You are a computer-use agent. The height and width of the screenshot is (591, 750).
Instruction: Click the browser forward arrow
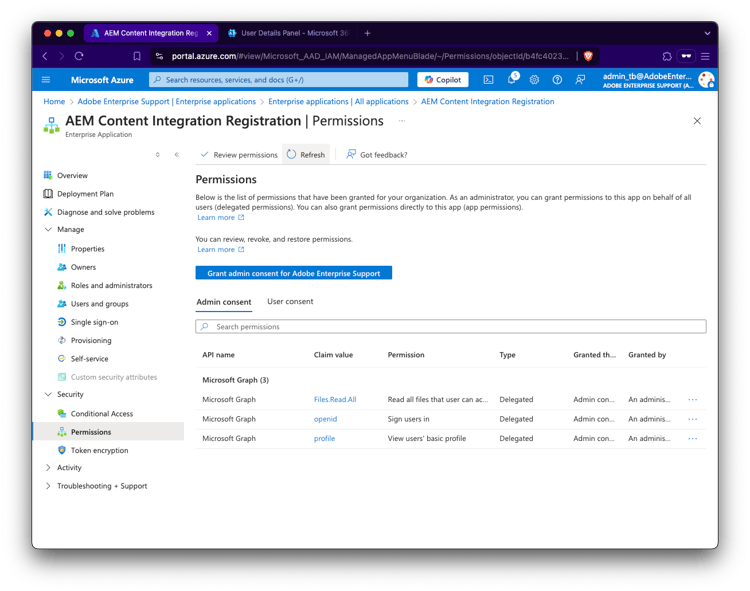[62, 56]
